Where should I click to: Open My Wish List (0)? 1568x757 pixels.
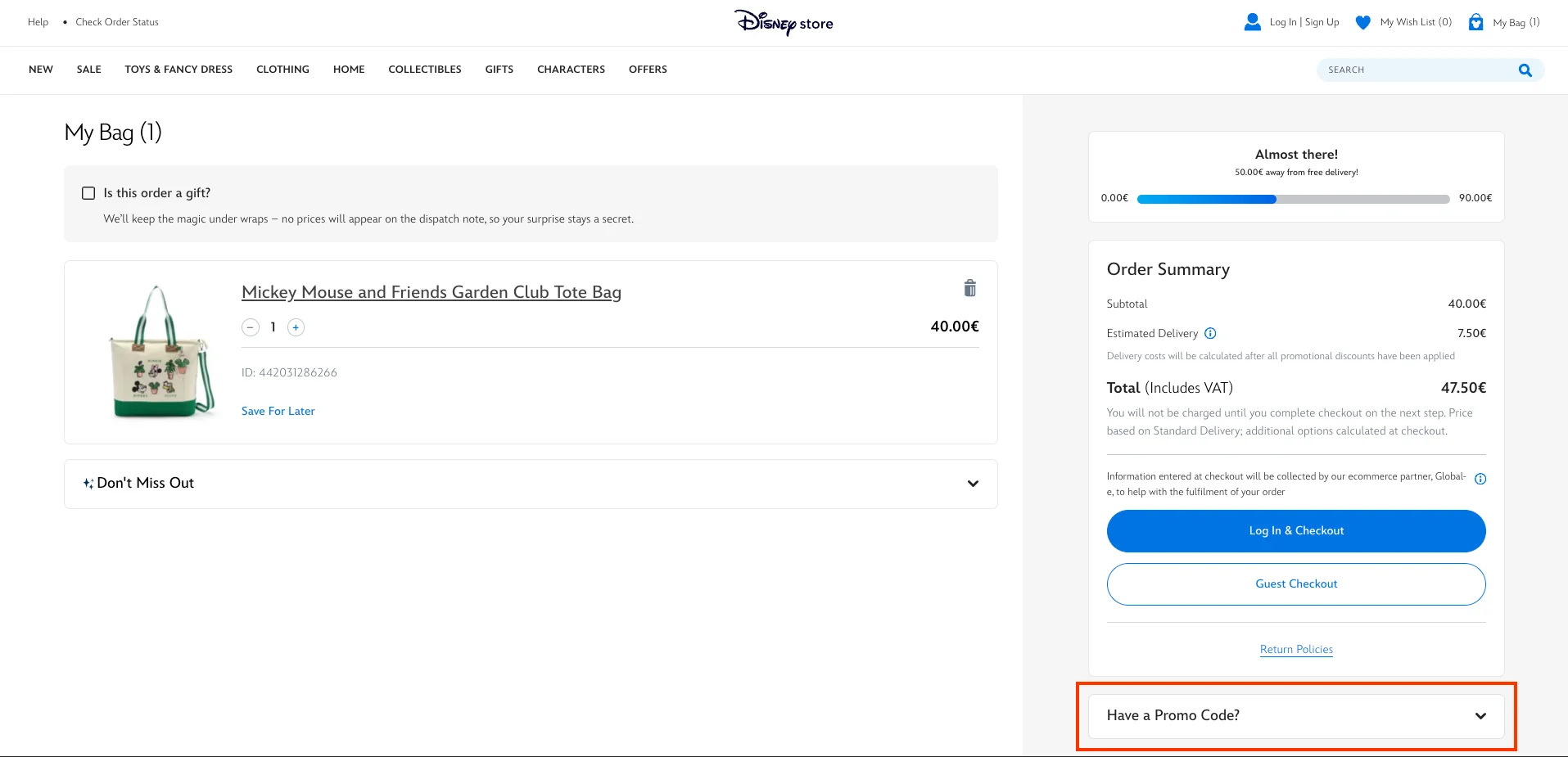coord(1416,22)
